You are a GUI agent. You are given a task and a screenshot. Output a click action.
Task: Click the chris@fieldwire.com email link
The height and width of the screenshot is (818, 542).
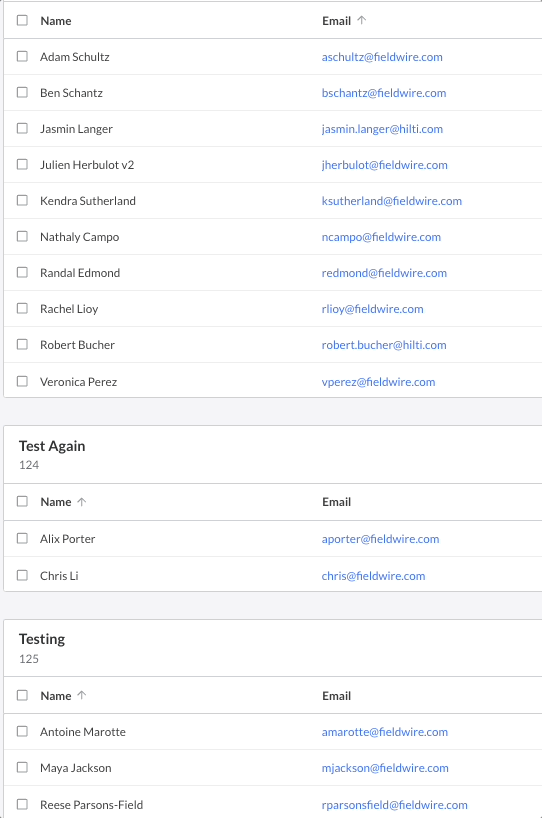pos(374,576)
